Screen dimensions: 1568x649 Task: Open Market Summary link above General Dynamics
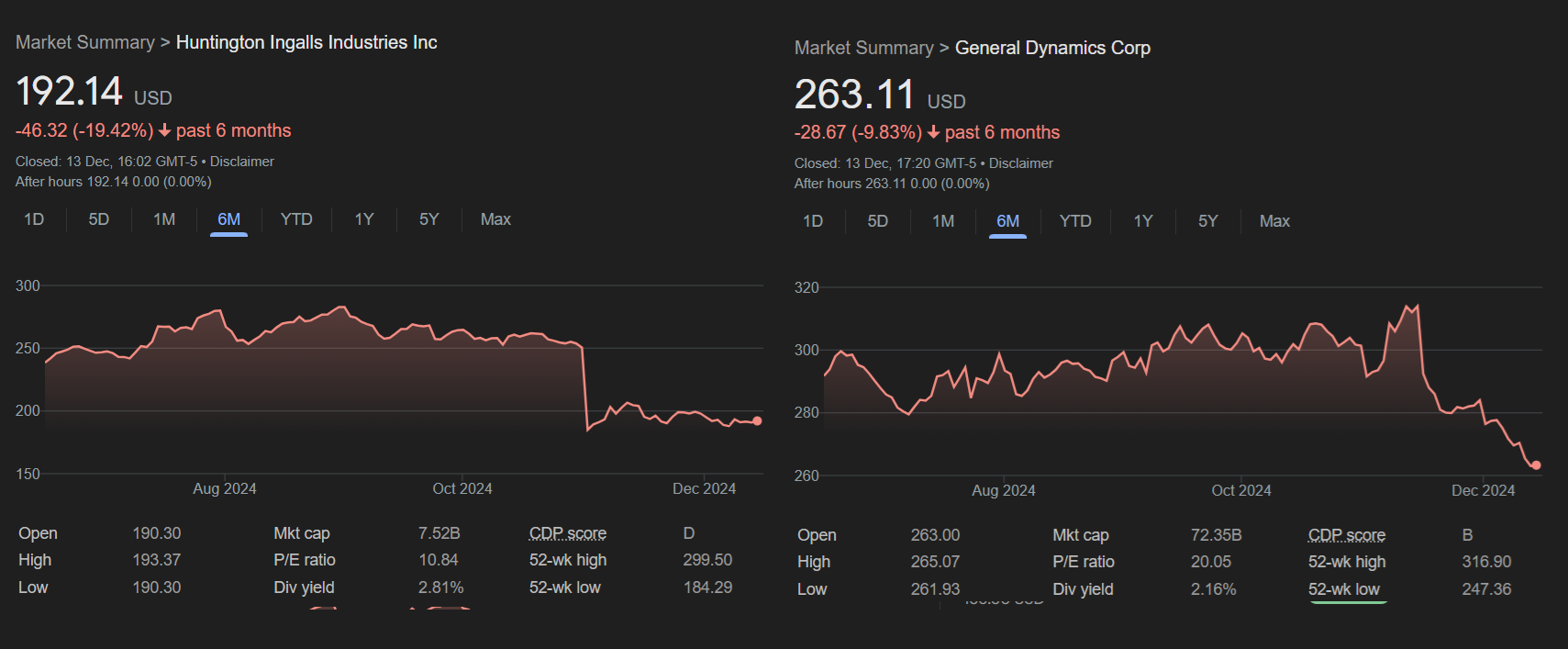864,48
